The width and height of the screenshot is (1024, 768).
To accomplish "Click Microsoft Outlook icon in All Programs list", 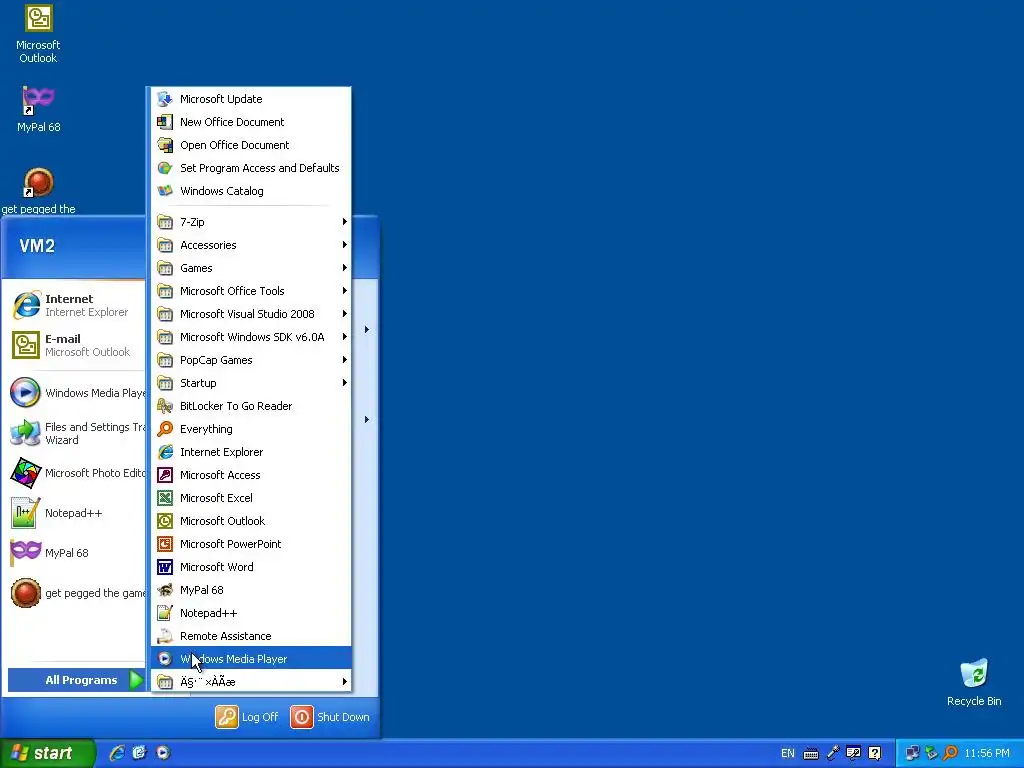I will [x=165, y=521].
